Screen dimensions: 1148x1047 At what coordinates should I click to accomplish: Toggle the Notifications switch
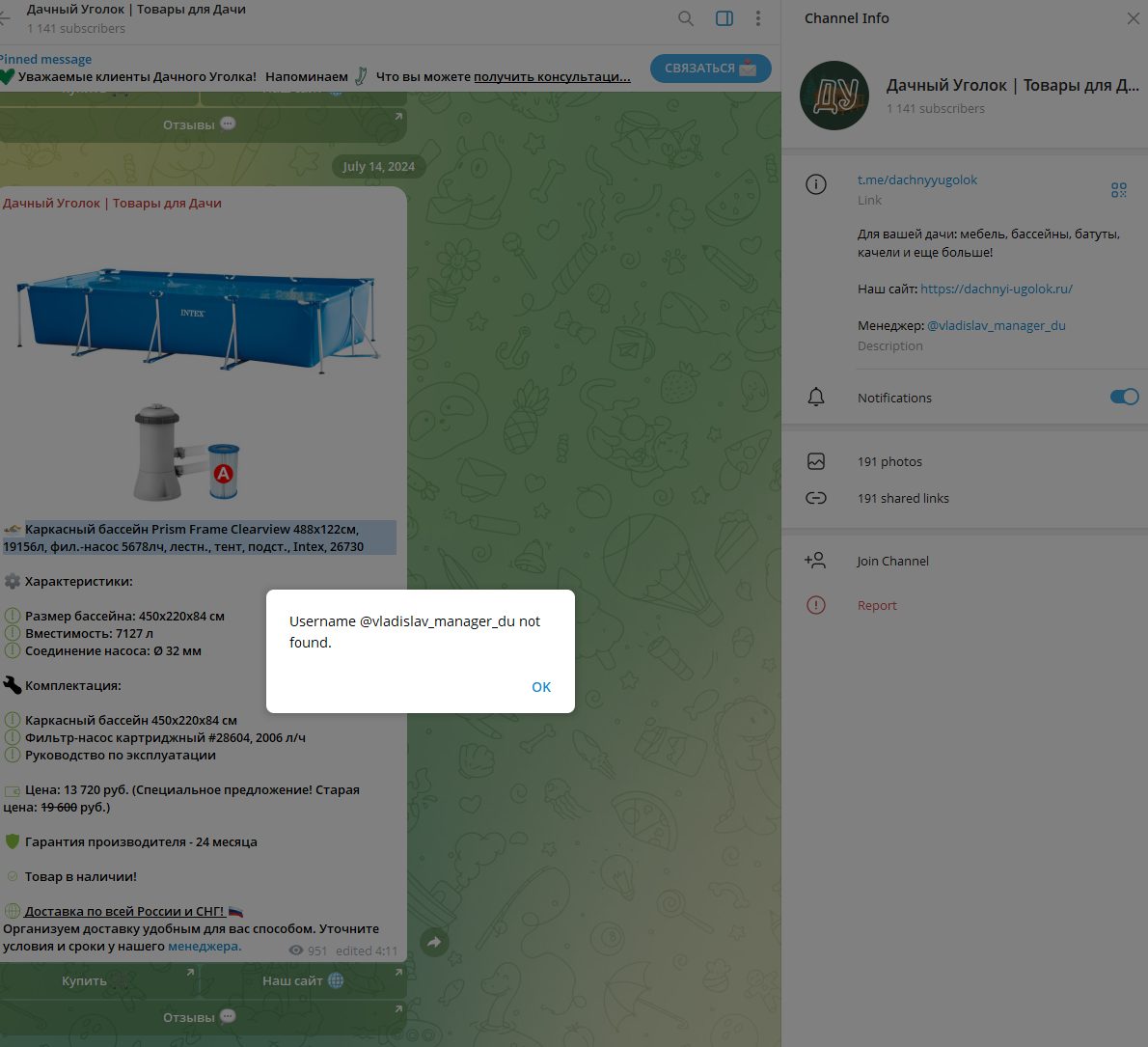[x=1124, y=397]
